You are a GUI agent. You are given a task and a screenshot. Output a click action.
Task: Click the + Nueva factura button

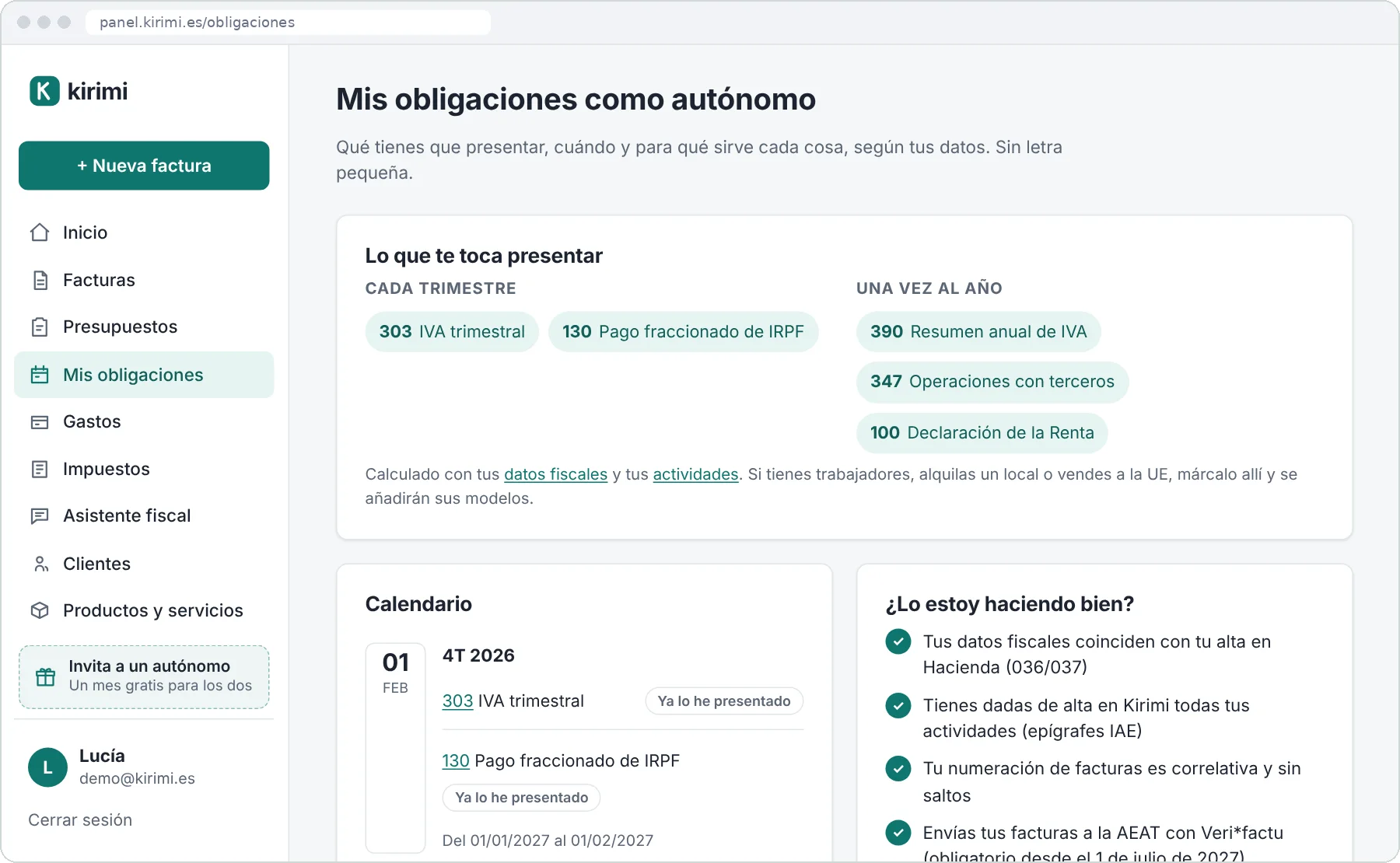coord(144,166)
